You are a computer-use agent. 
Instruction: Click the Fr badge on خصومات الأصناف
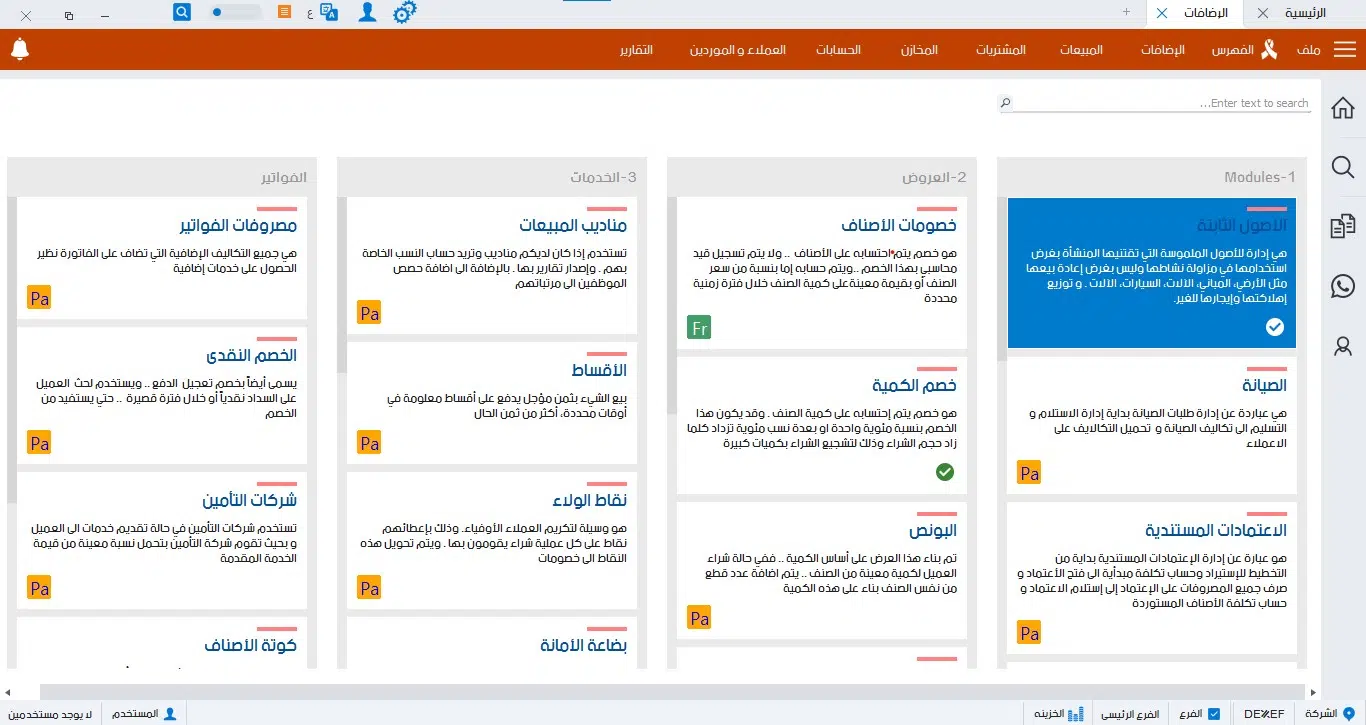point(698,327)
